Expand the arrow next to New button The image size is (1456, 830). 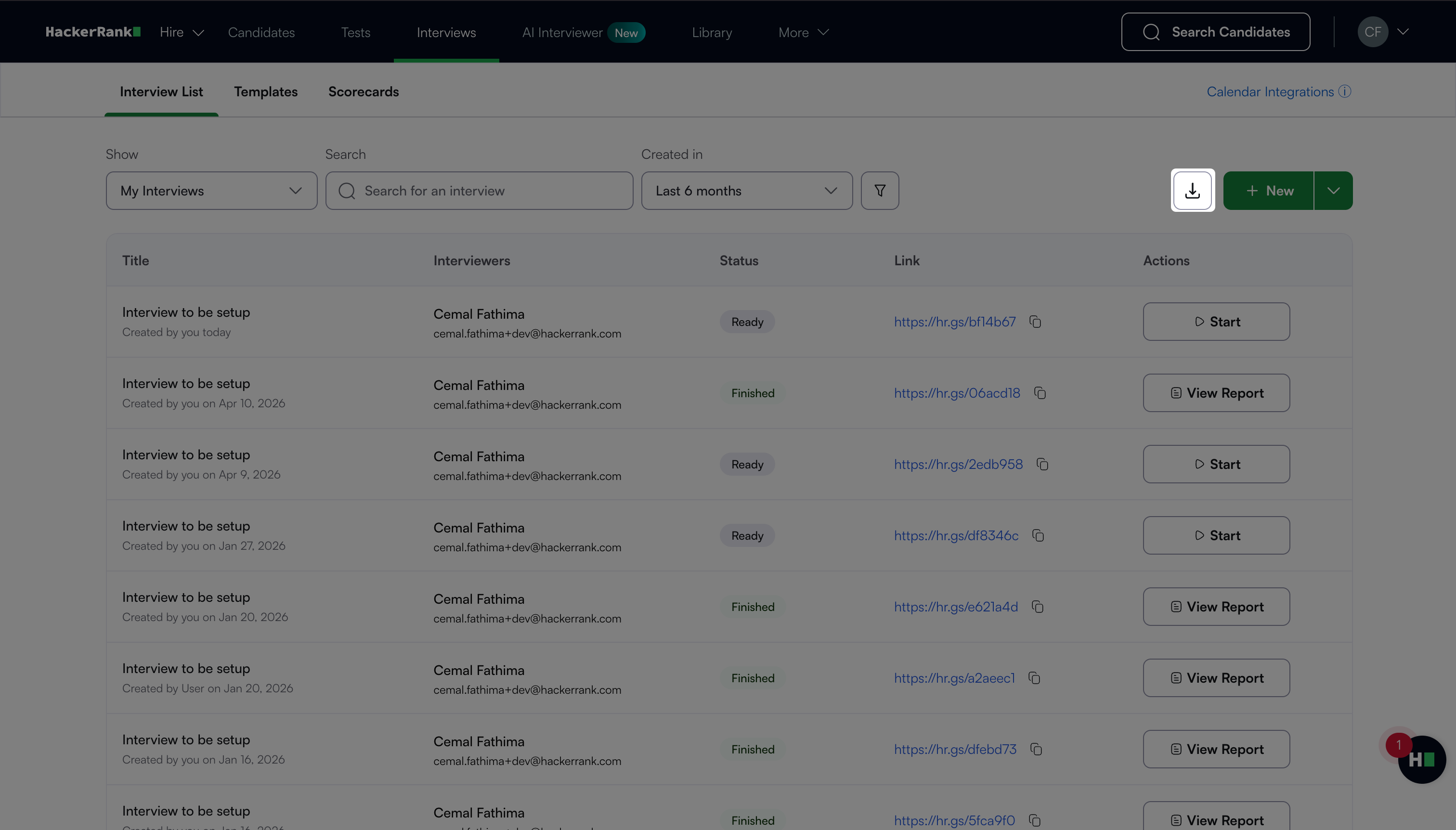[x=1333, y=190]
